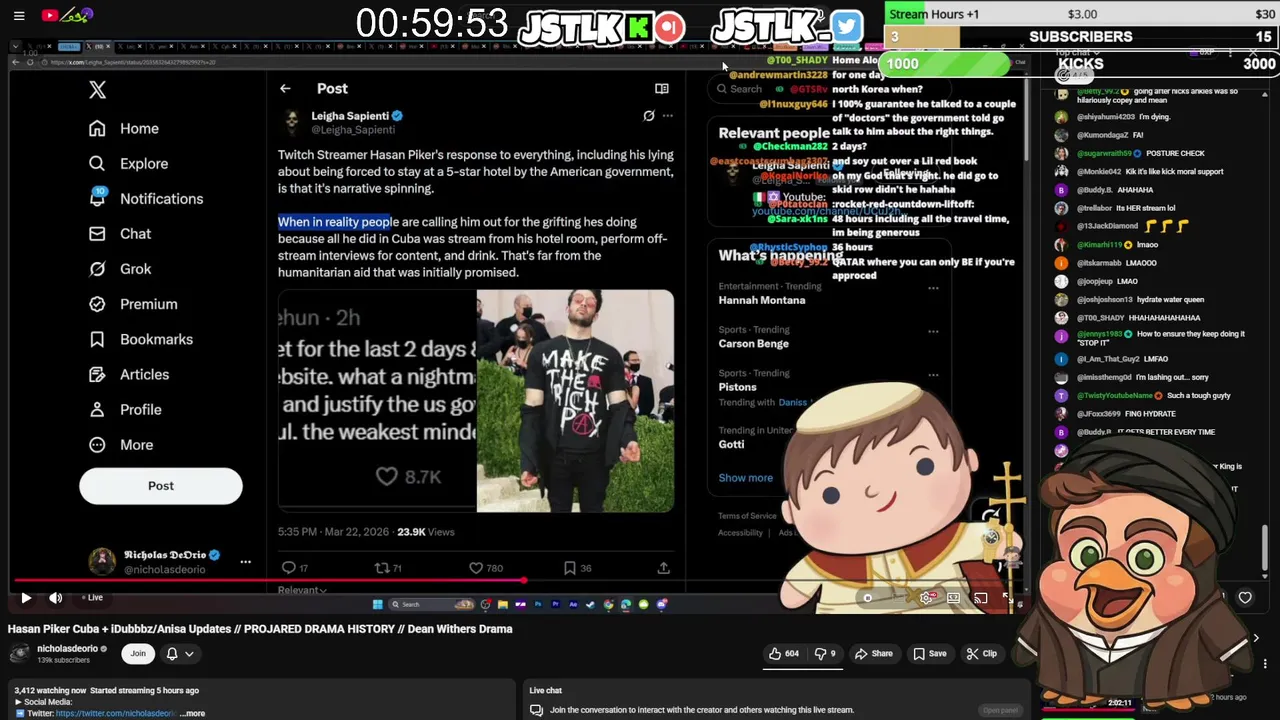Expand the description with ...more
This screenshot has width=1280, height=720.
[x=194, y=714]
